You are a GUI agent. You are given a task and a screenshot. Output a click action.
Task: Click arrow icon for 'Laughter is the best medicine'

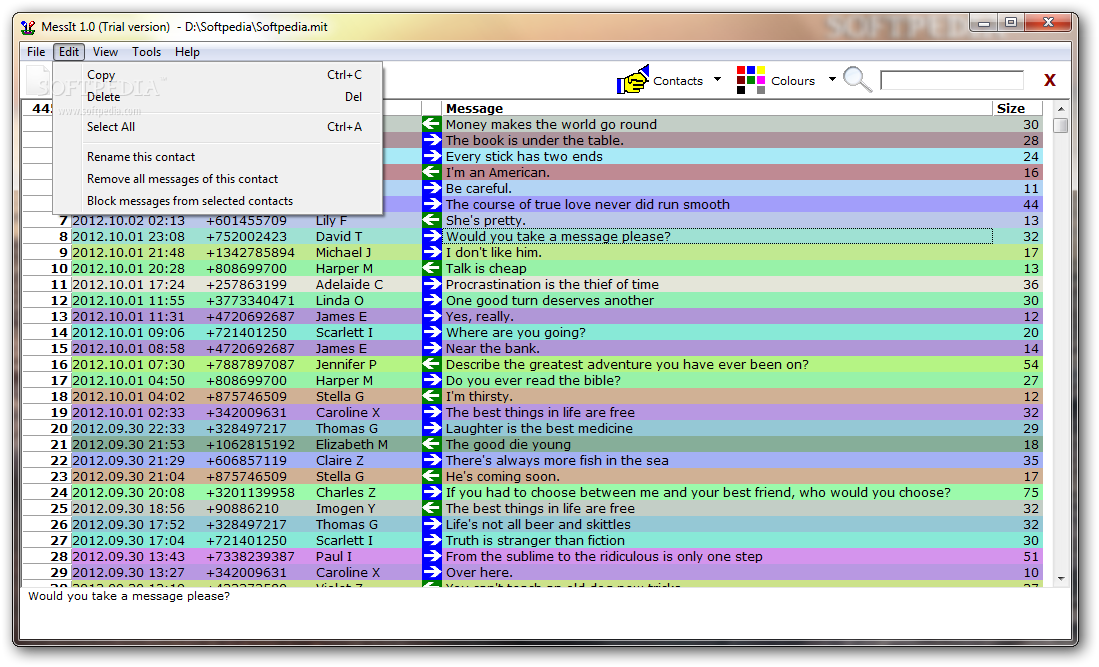pos(432,428)
